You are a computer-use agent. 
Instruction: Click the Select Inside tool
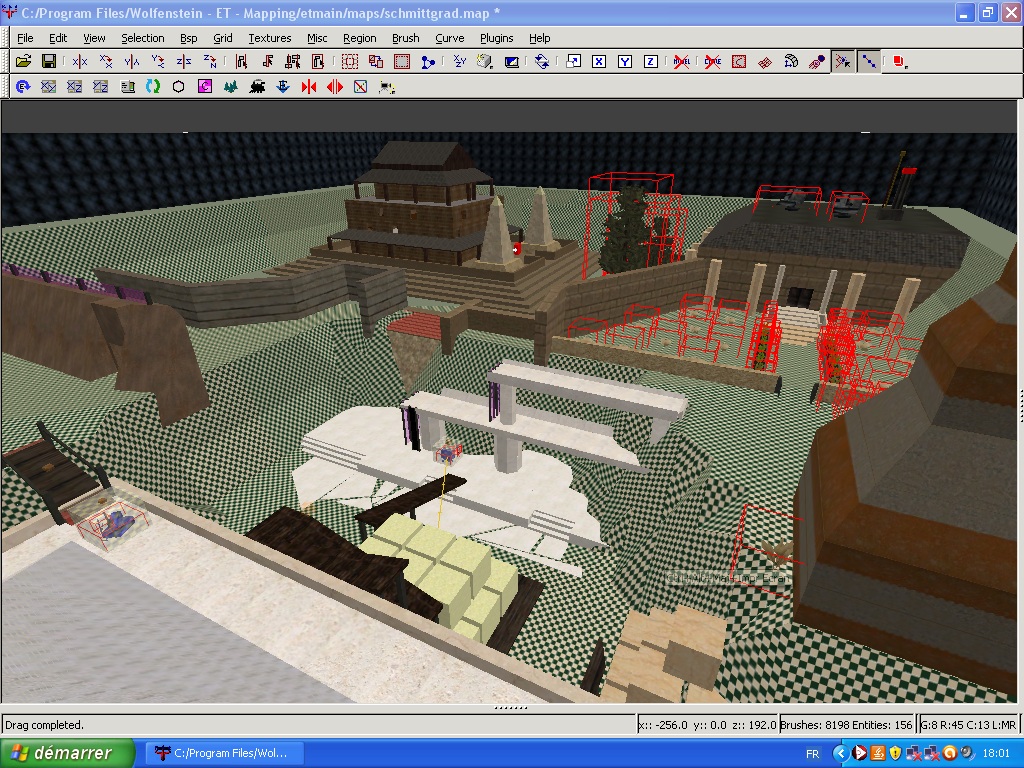tap(318, 61)
